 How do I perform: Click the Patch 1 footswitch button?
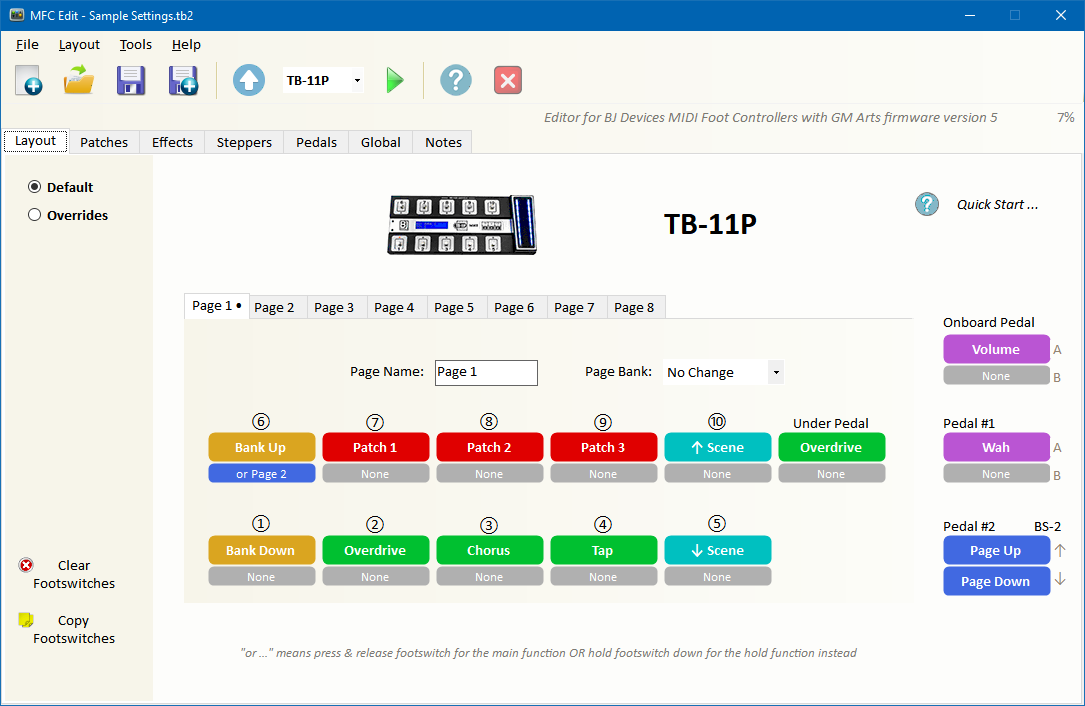(376, 447)
